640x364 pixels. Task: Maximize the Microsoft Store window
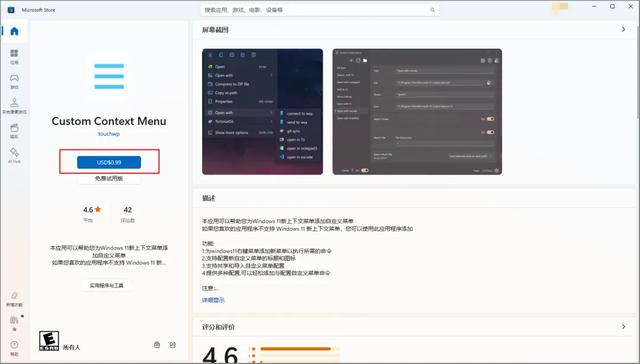click(612, 7)
